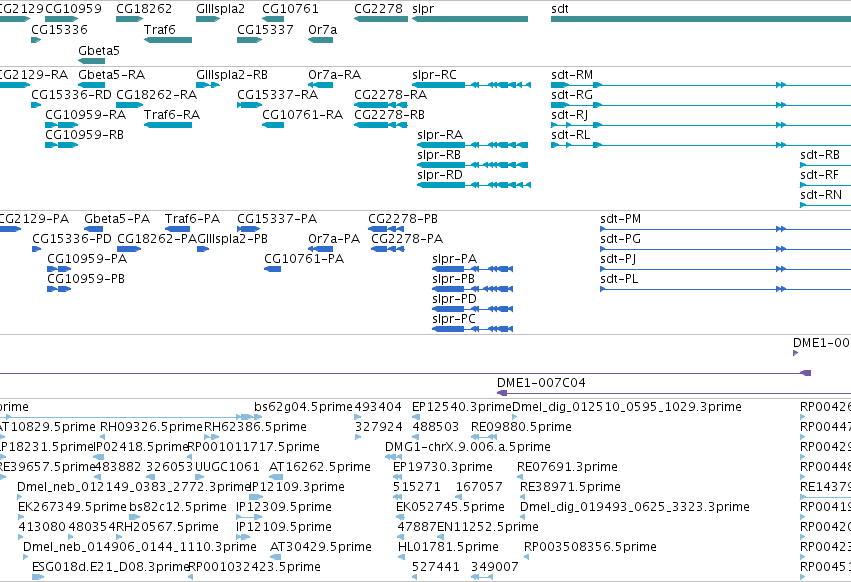The image size is (851, 582).
Task: Click the CG15337 gene label
Action: click(x=265, y=29)
